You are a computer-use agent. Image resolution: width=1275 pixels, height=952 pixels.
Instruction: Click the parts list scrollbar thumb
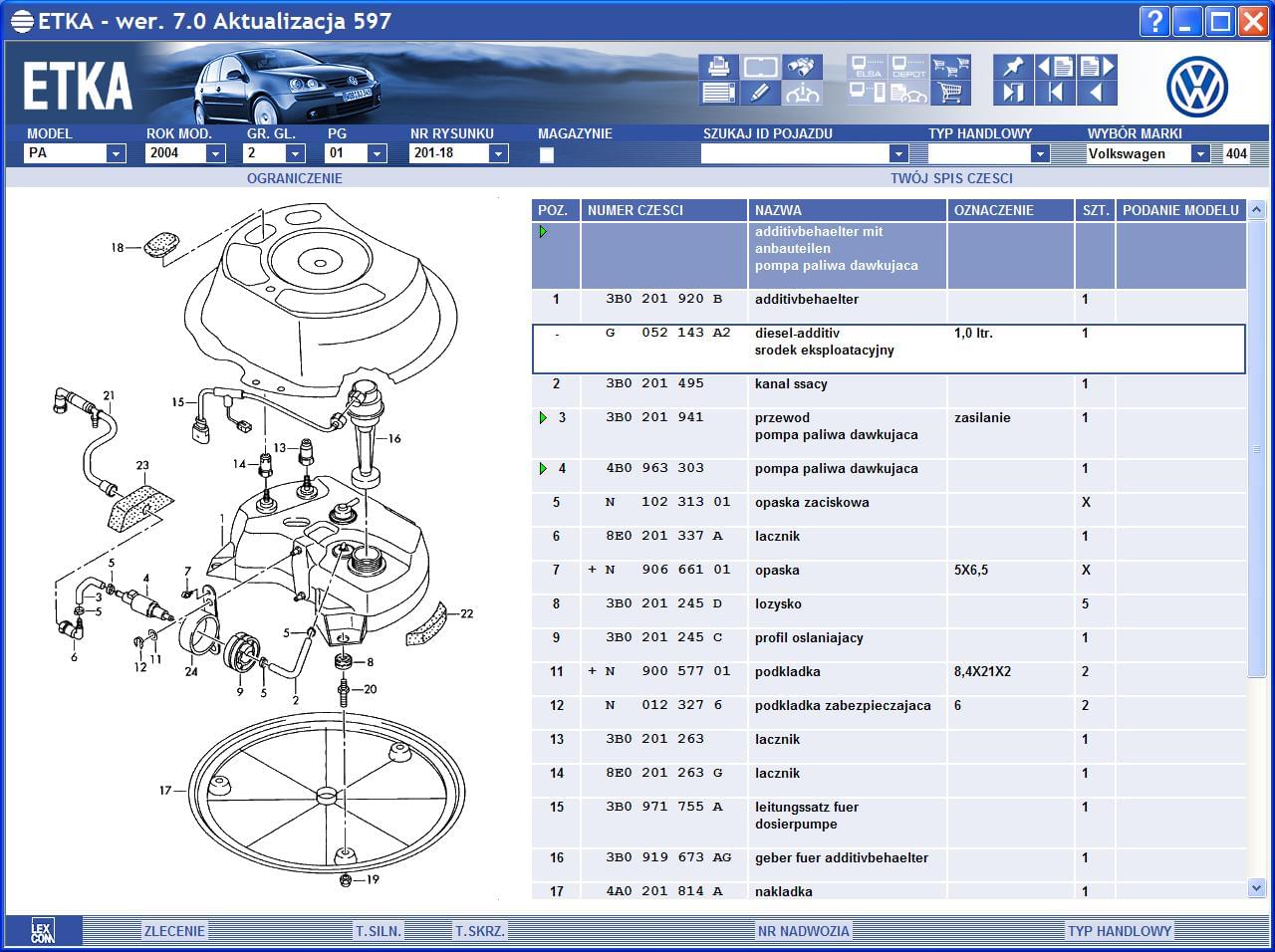click(x=1256, y=448)
